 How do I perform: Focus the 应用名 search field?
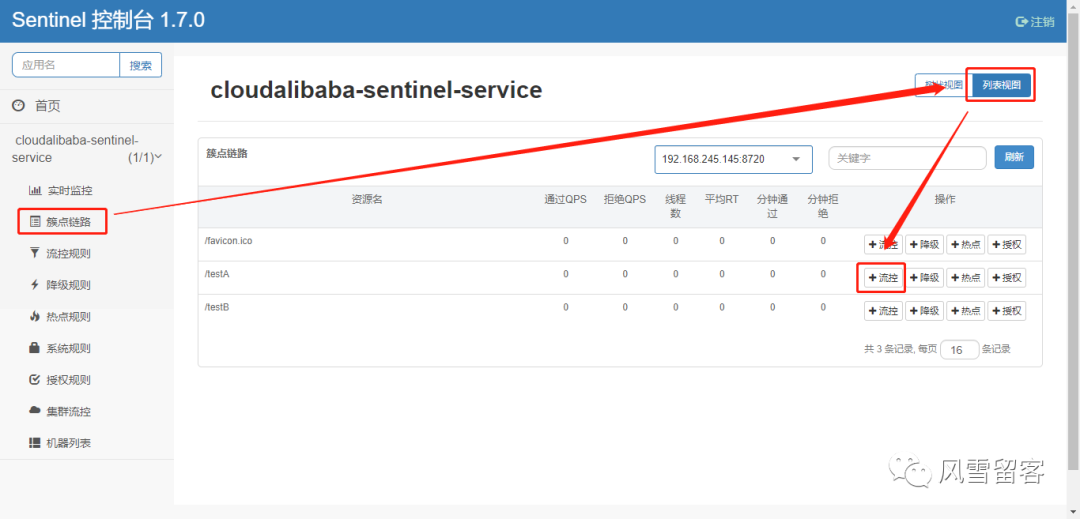tap(66, 65)
